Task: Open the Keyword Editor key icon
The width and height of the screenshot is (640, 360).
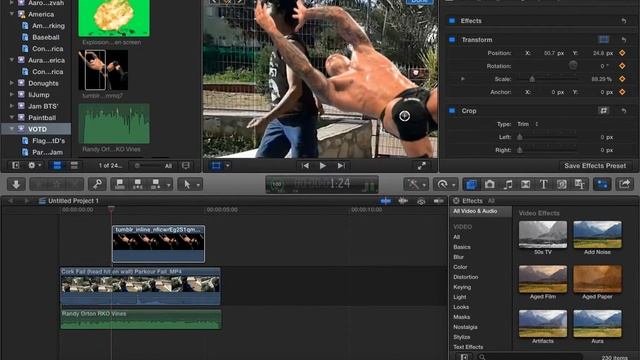Action: pyautogui.click(x=98, y=184)
